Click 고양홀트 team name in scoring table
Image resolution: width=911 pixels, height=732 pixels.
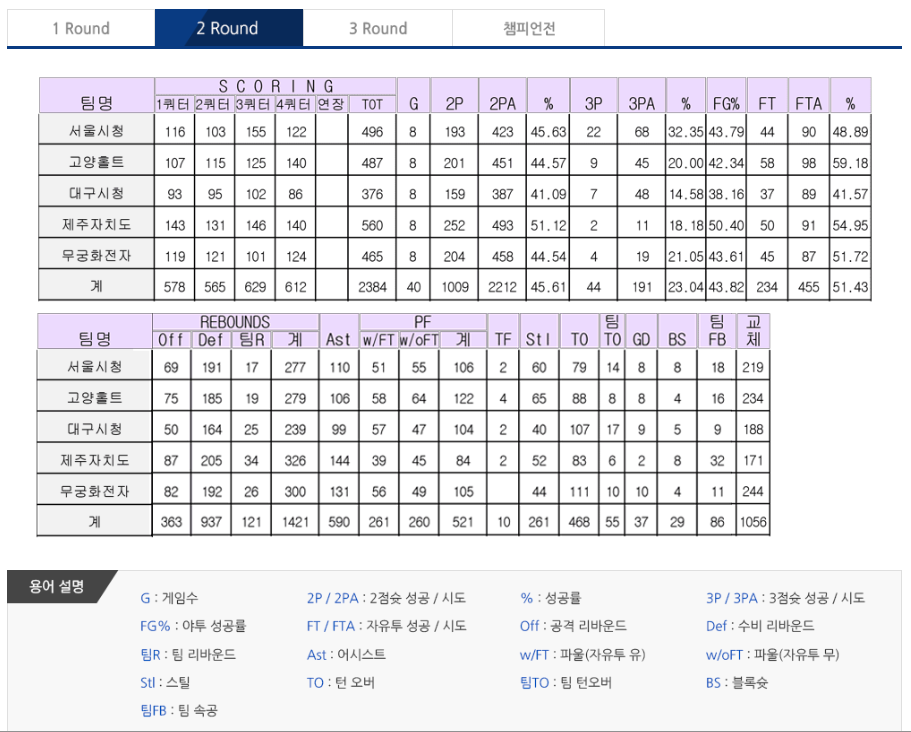click(x=96, y=162)
